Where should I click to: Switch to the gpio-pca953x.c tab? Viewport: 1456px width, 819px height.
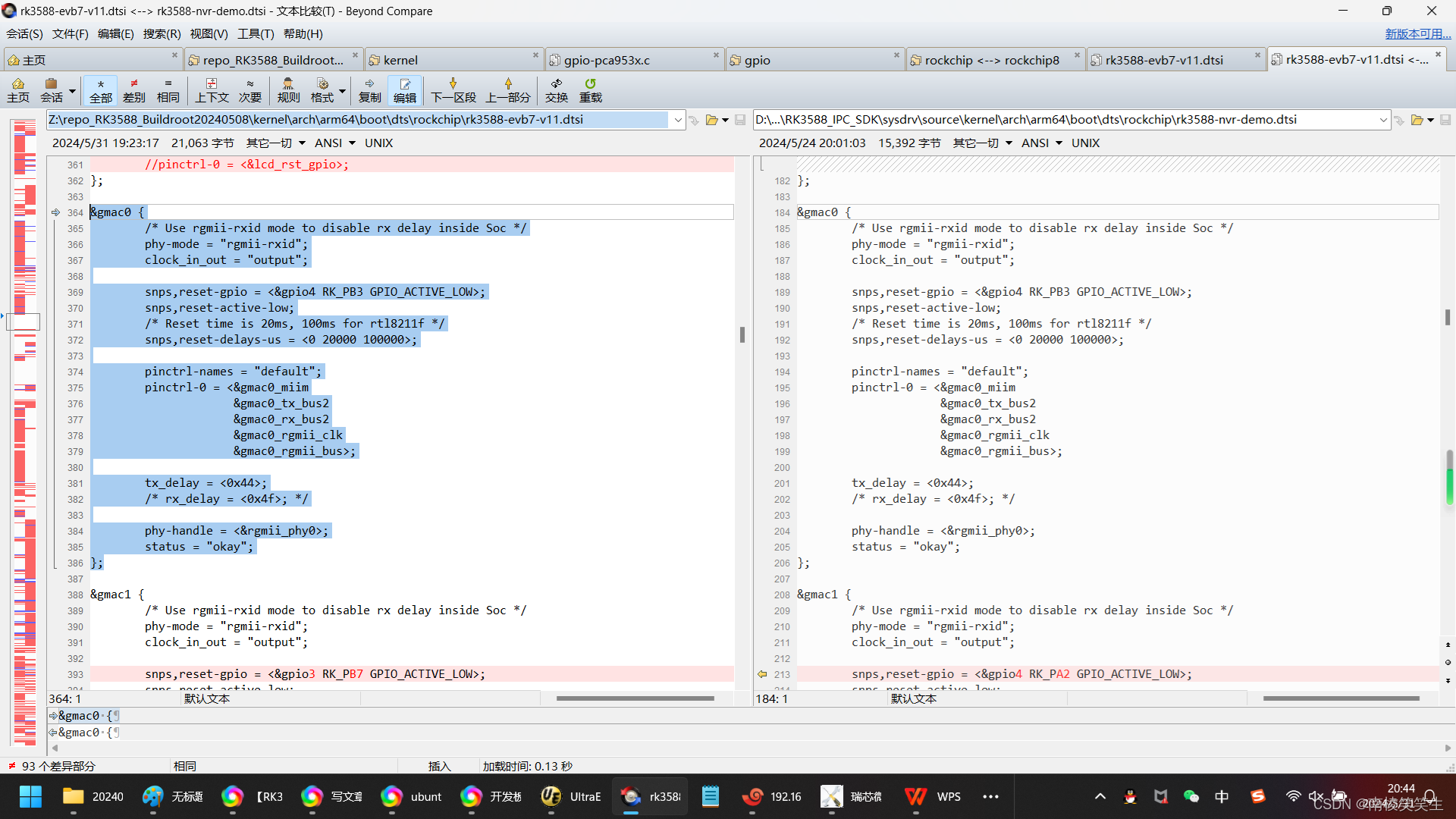pos(607,60)
